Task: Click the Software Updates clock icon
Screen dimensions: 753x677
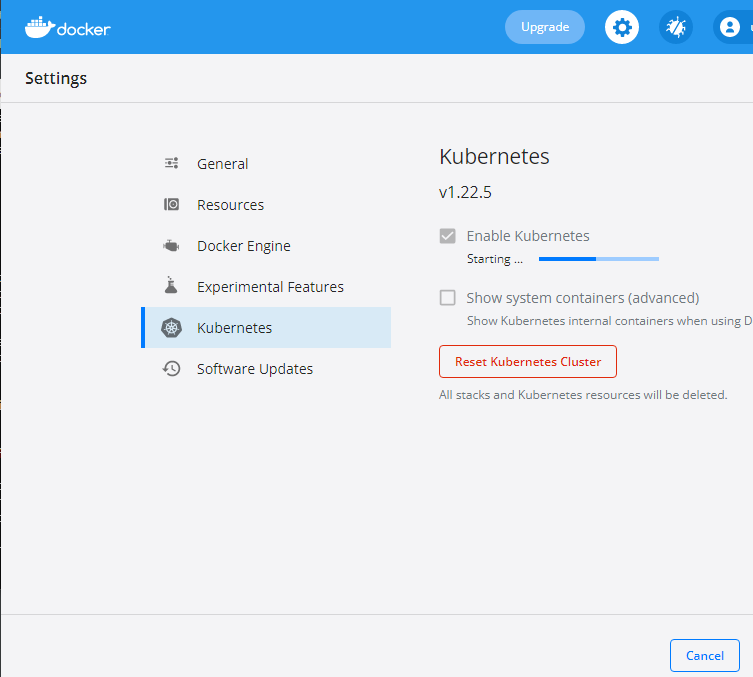Action: pyautogui.click(x=171, y=369)
